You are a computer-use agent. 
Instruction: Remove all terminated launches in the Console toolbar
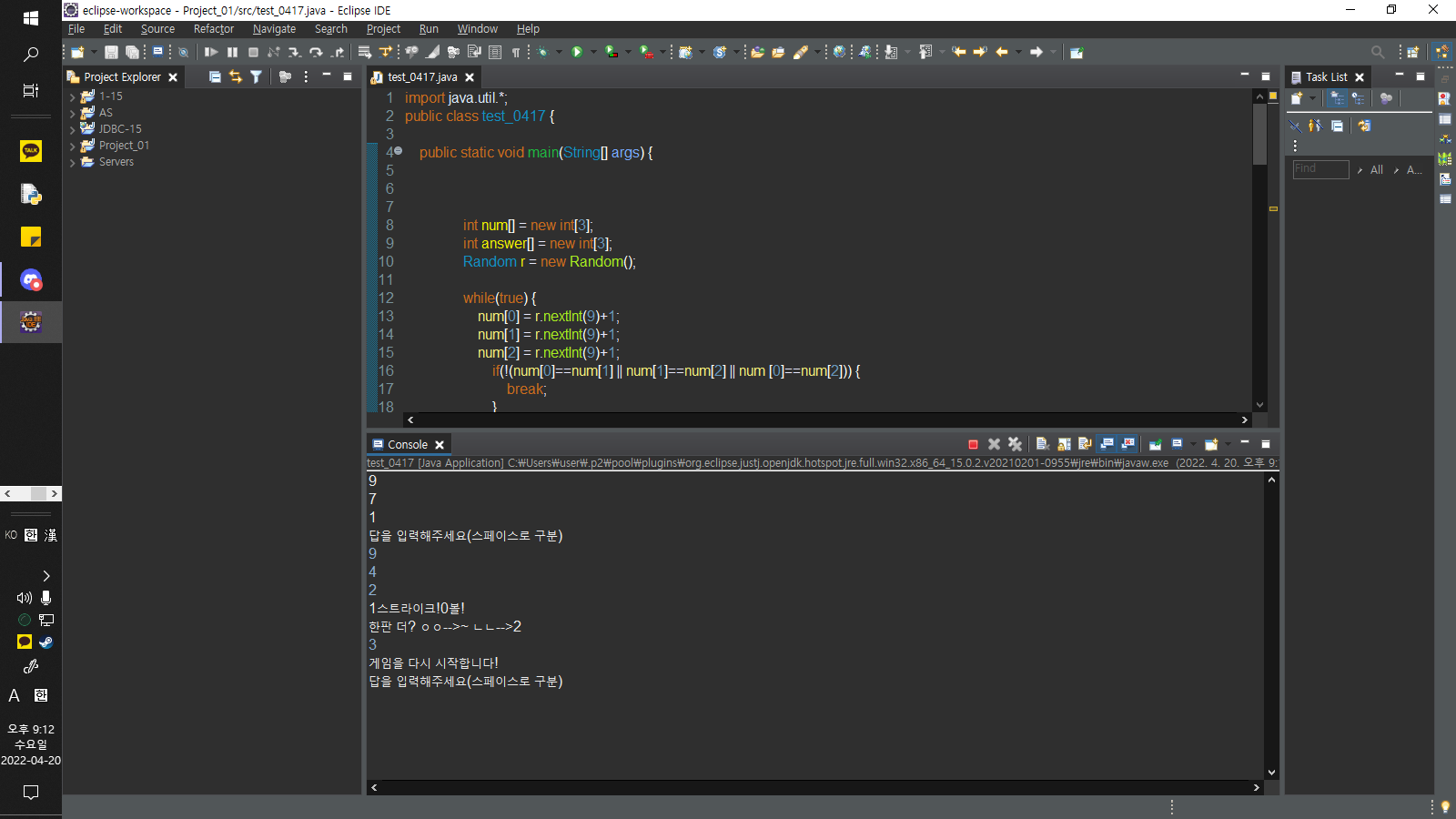pos(1016,444)
